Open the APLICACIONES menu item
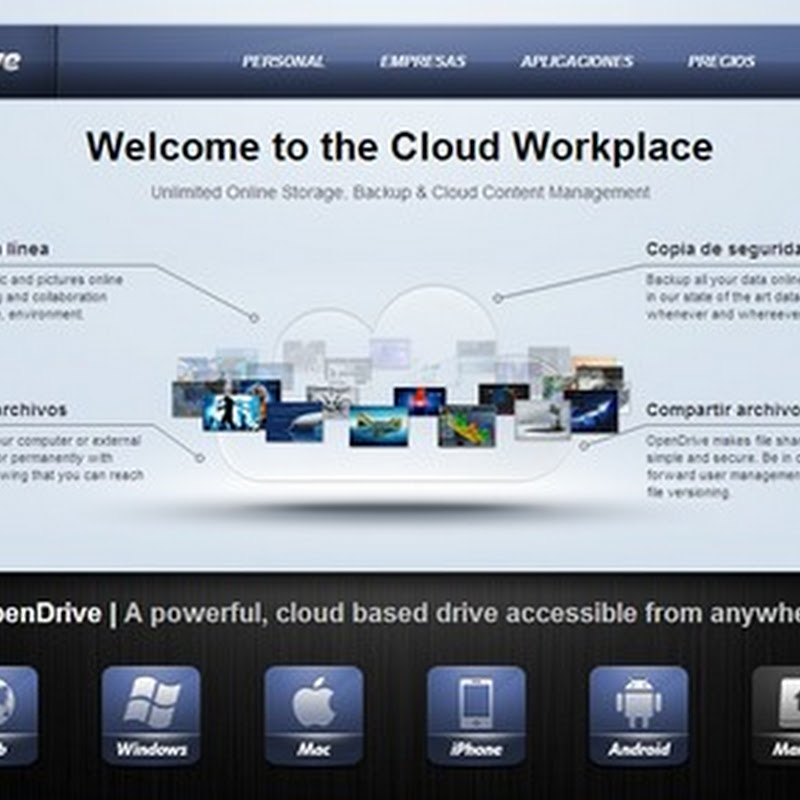Screen dimensions: 800x800 (x=577, y=61)
